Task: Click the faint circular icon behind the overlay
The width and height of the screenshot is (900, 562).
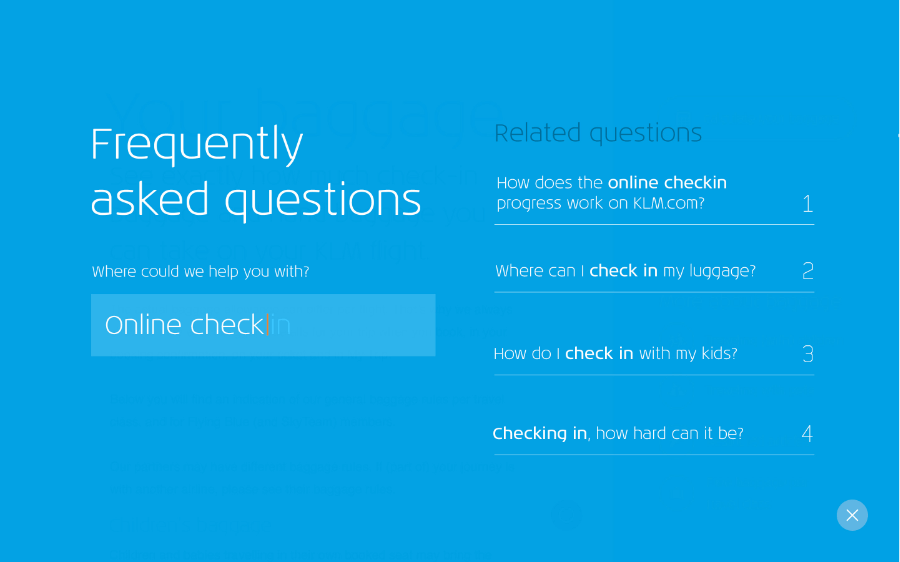Action: pos(566,515)
